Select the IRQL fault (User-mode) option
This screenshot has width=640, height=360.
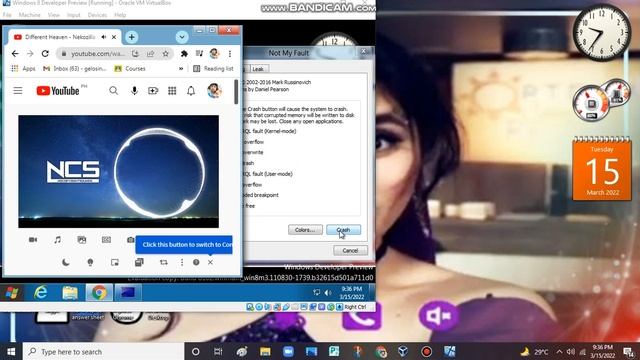click(268, 174)
